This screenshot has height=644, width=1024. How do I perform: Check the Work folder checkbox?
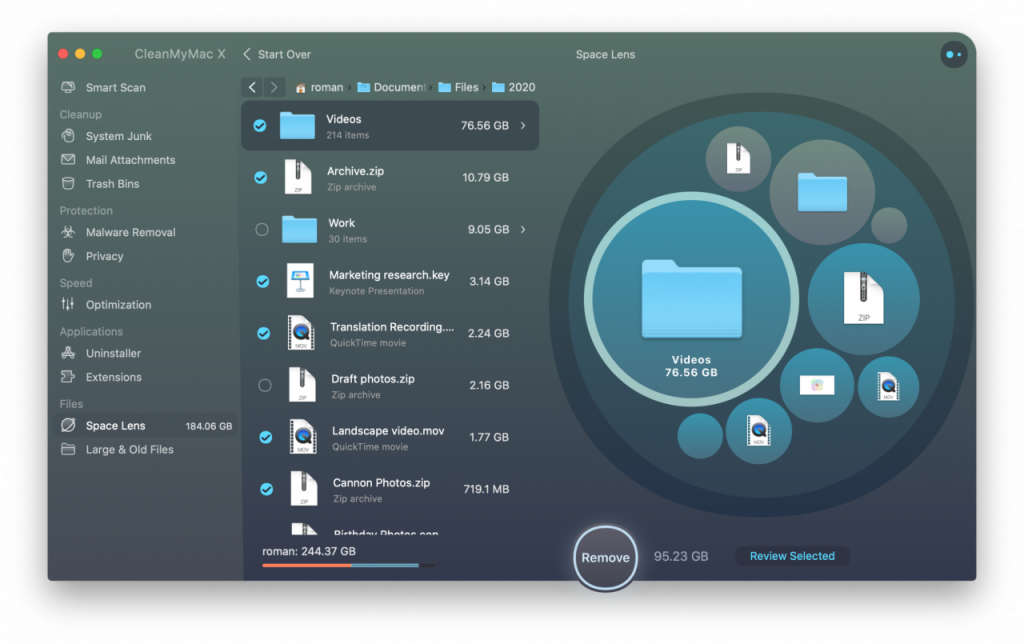point(262,229)
